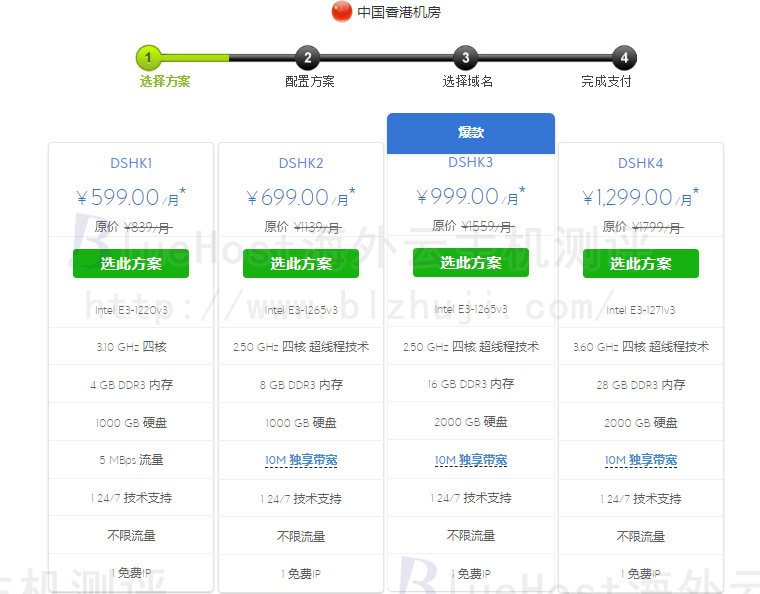This screenshot has width=760, height=594.
Task: Click 不限流量 in DSHK1 column
Action: 131,536
